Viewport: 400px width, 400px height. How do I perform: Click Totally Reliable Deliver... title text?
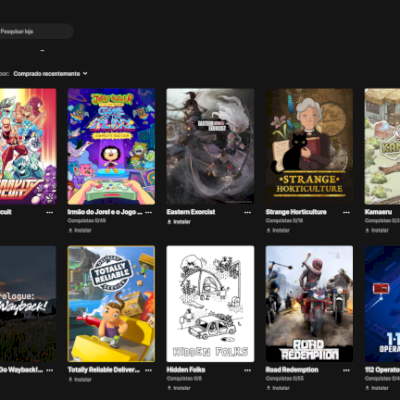[104, 370]
